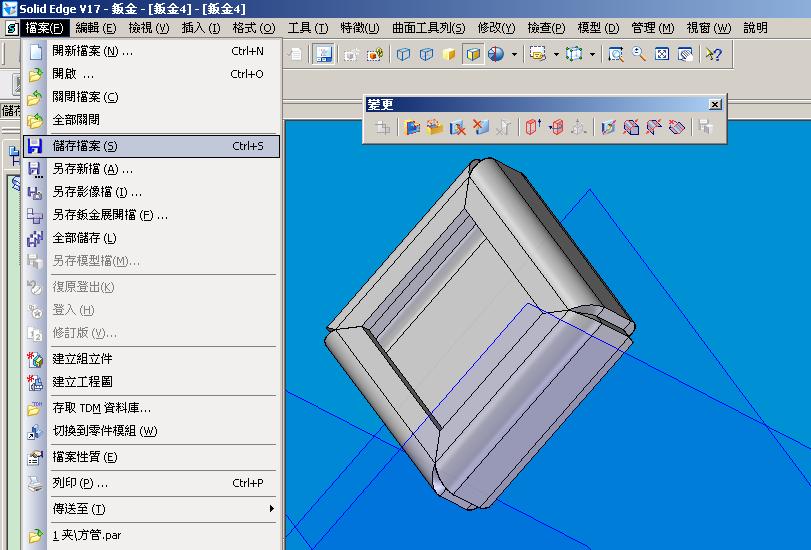Viewport: 811px width, 550px height.
Task: Expand the dropdown beside the bounding box icon
Action: (x=592, y=54)
